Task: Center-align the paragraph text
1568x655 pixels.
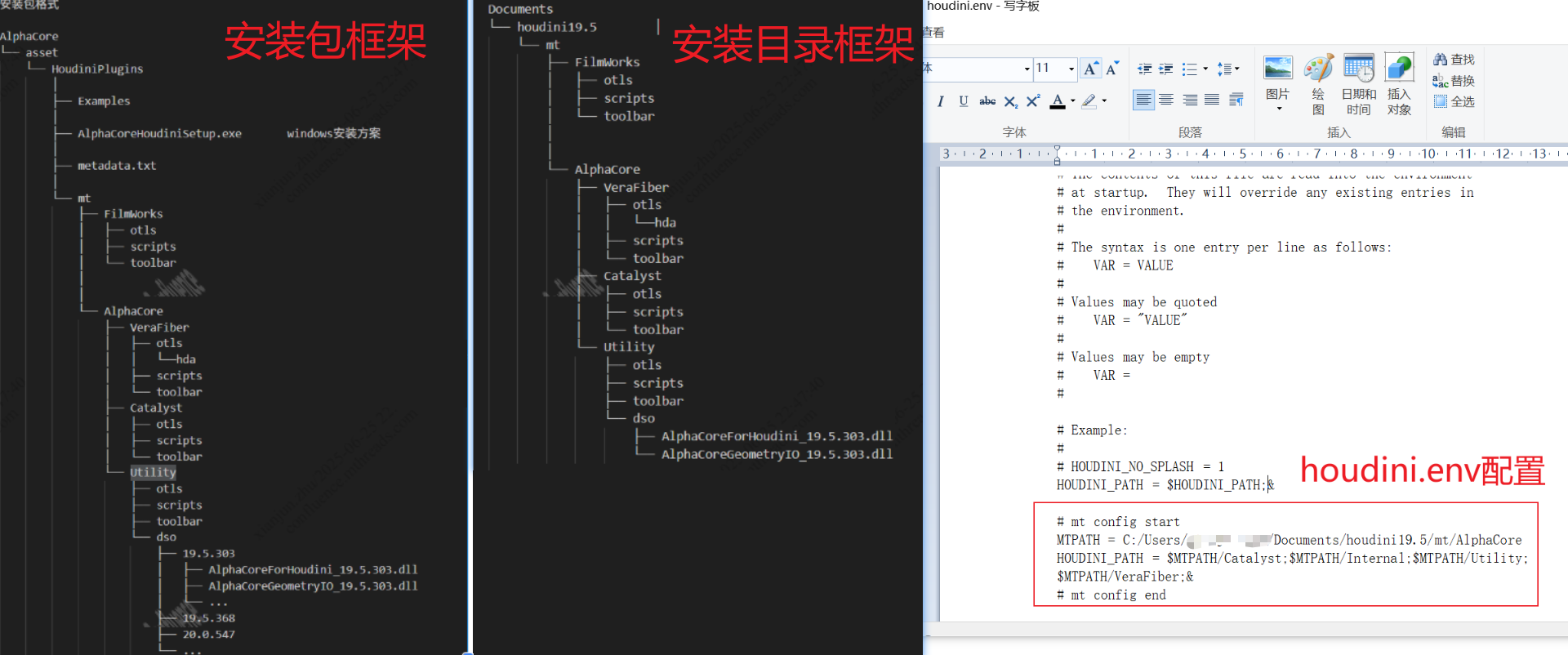Action: (x=1166, y=100)
